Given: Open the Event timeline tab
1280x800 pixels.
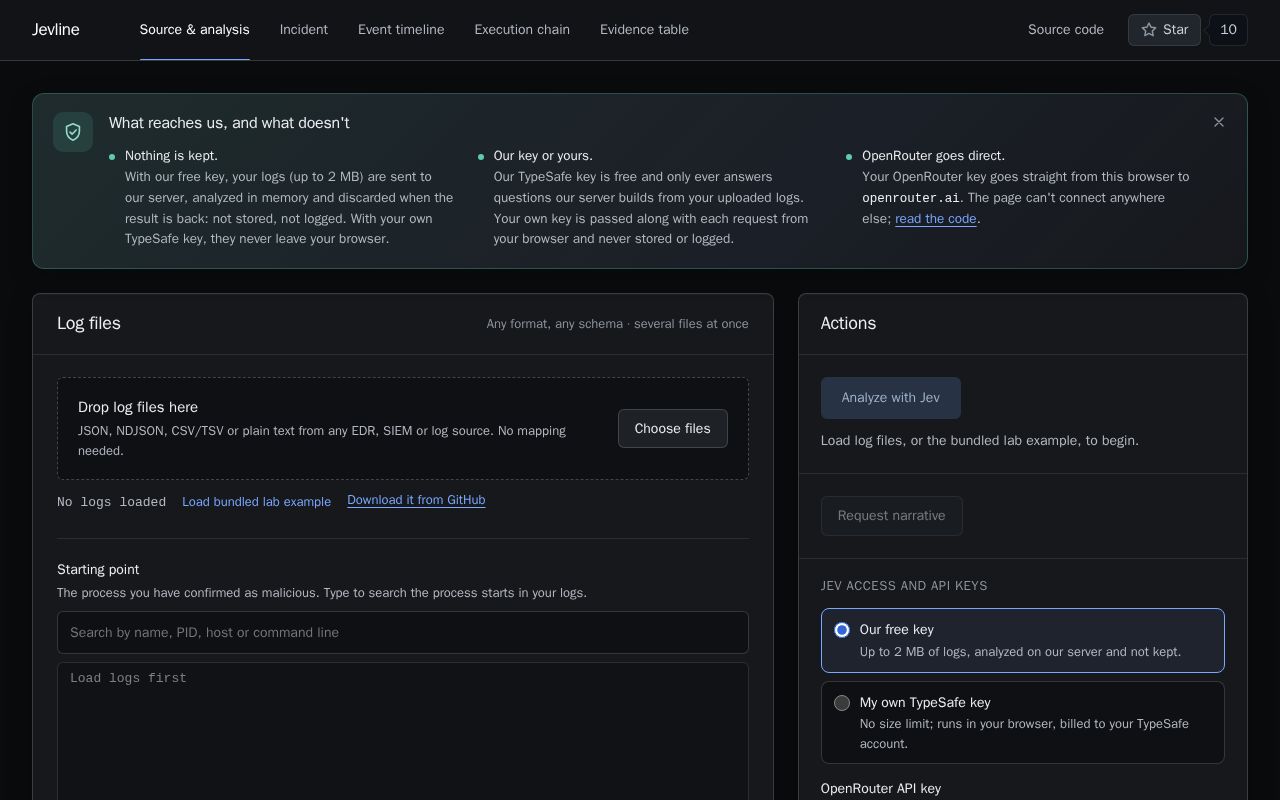Looking at the screenshot, I should (401, 30).
